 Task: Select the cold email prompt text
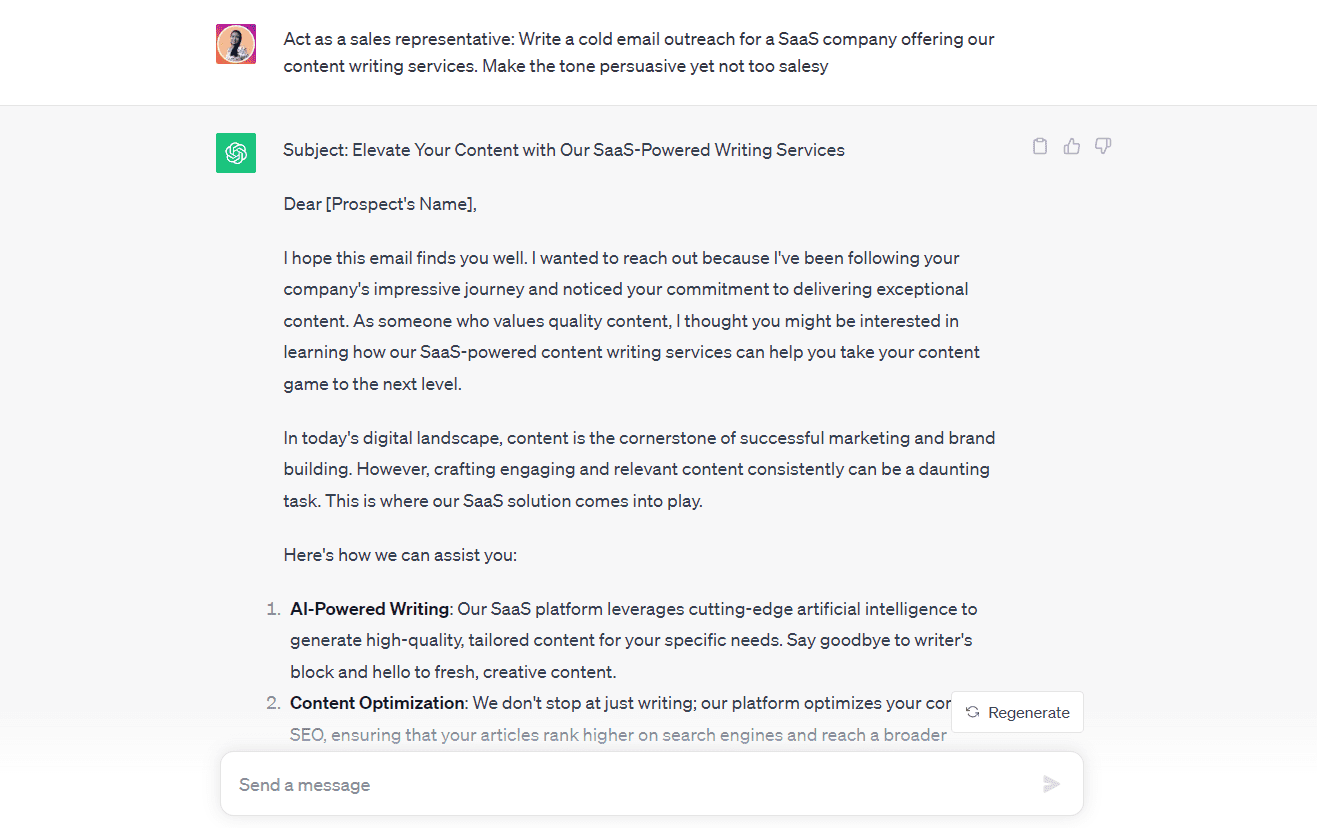click(638, 52)
